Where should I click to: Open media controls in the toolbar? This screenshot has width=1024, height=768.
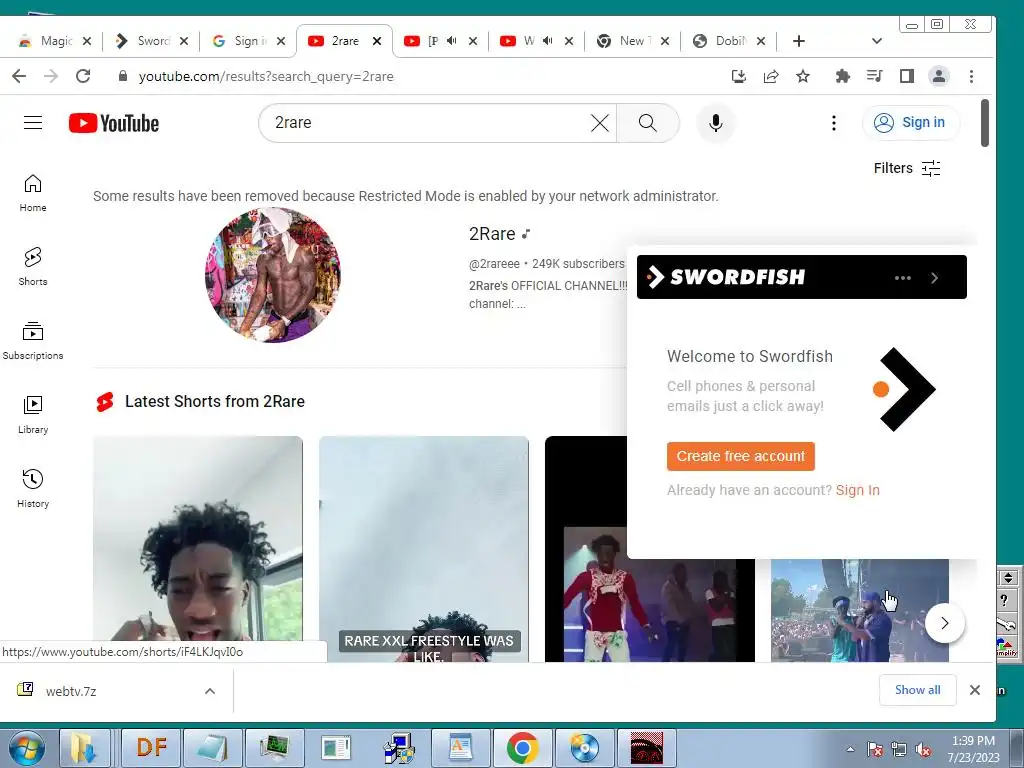point(874,76)
